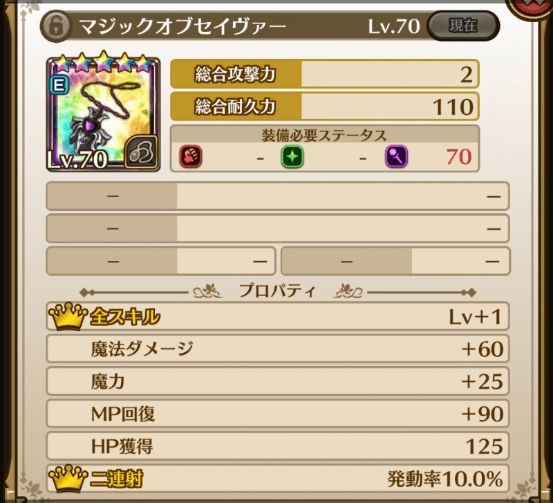Image resolution: width=553 pixels, height=503 pixels.
Task: Select the 魔力 +25 property row
Action: pyautogui.click(x=278, y=381)
